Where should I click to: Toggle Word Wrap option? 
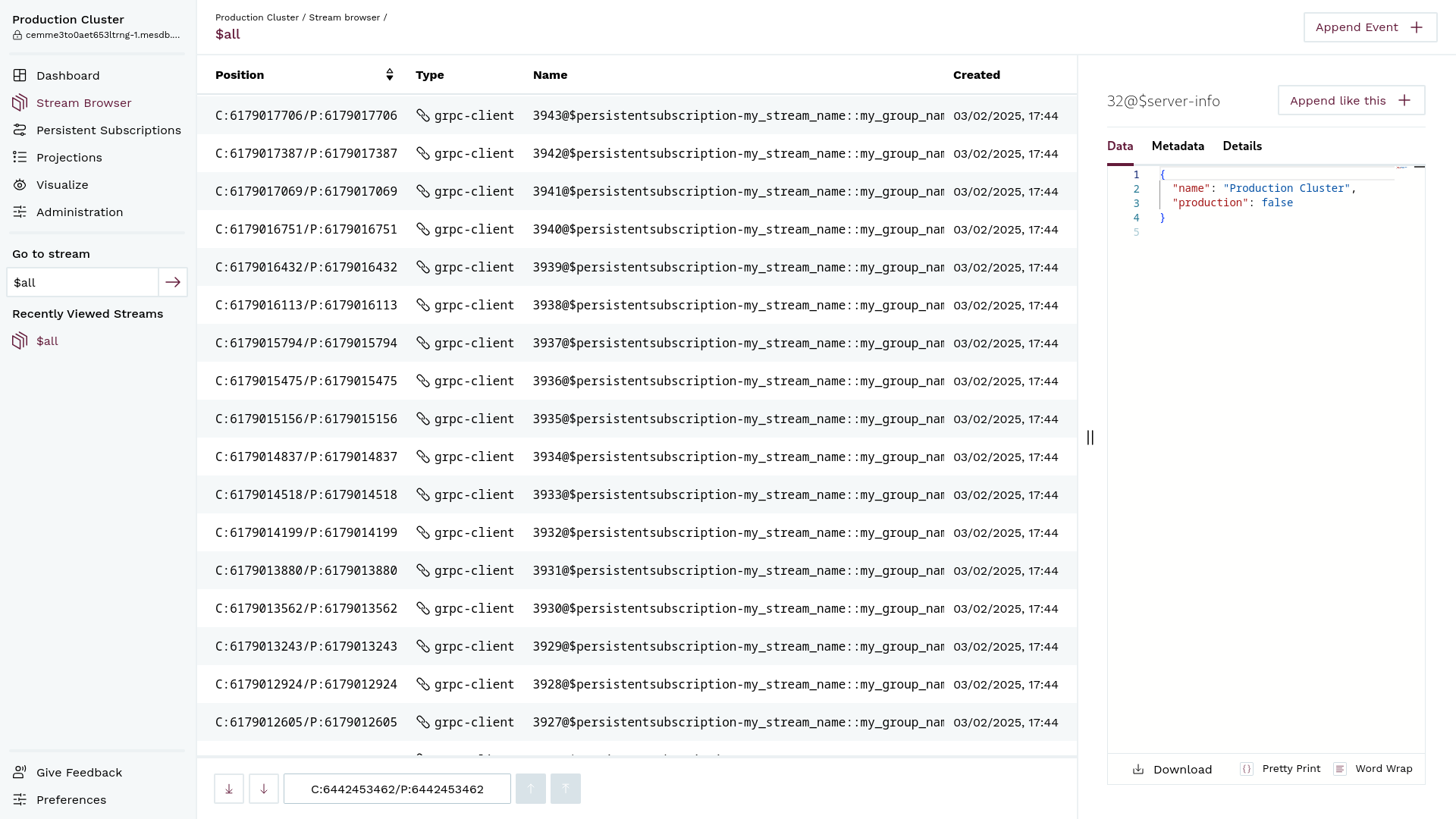click(x=1373, y=769)
